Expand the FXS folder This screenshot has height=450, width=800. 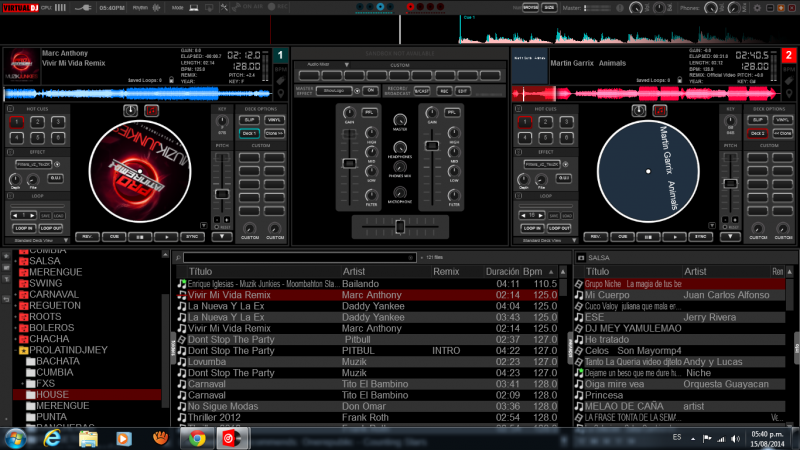23,384
